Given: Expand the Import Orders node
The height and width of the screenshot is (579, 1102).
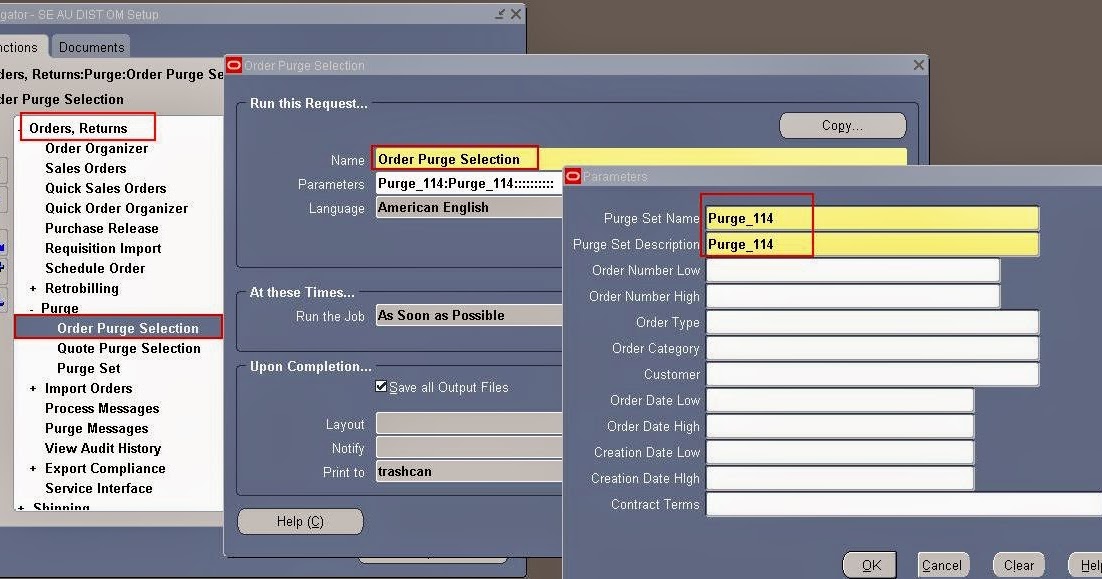Looking at the screenshot, I should (x=33, y=388).
